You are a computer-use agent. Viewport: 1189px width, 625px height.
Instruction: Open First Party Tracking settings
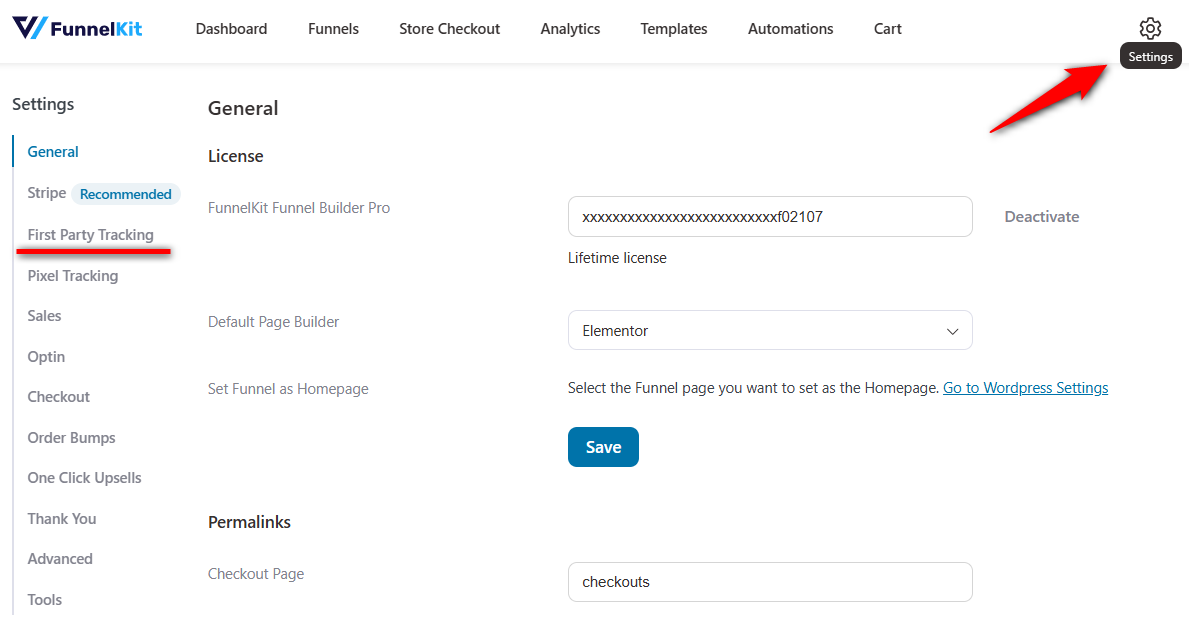click(90, 234)
